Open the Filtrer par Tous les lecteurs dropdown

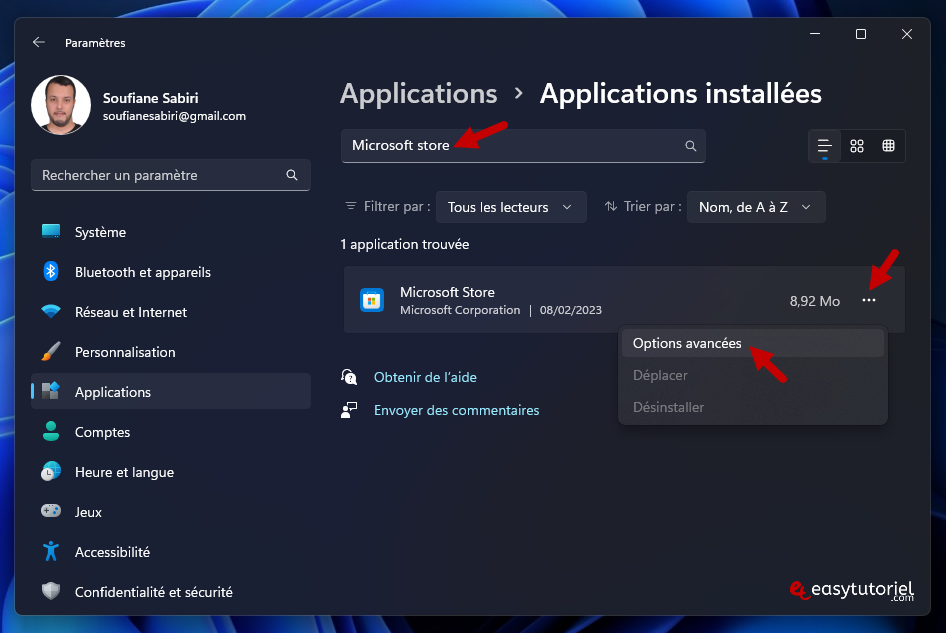[511, 207]
